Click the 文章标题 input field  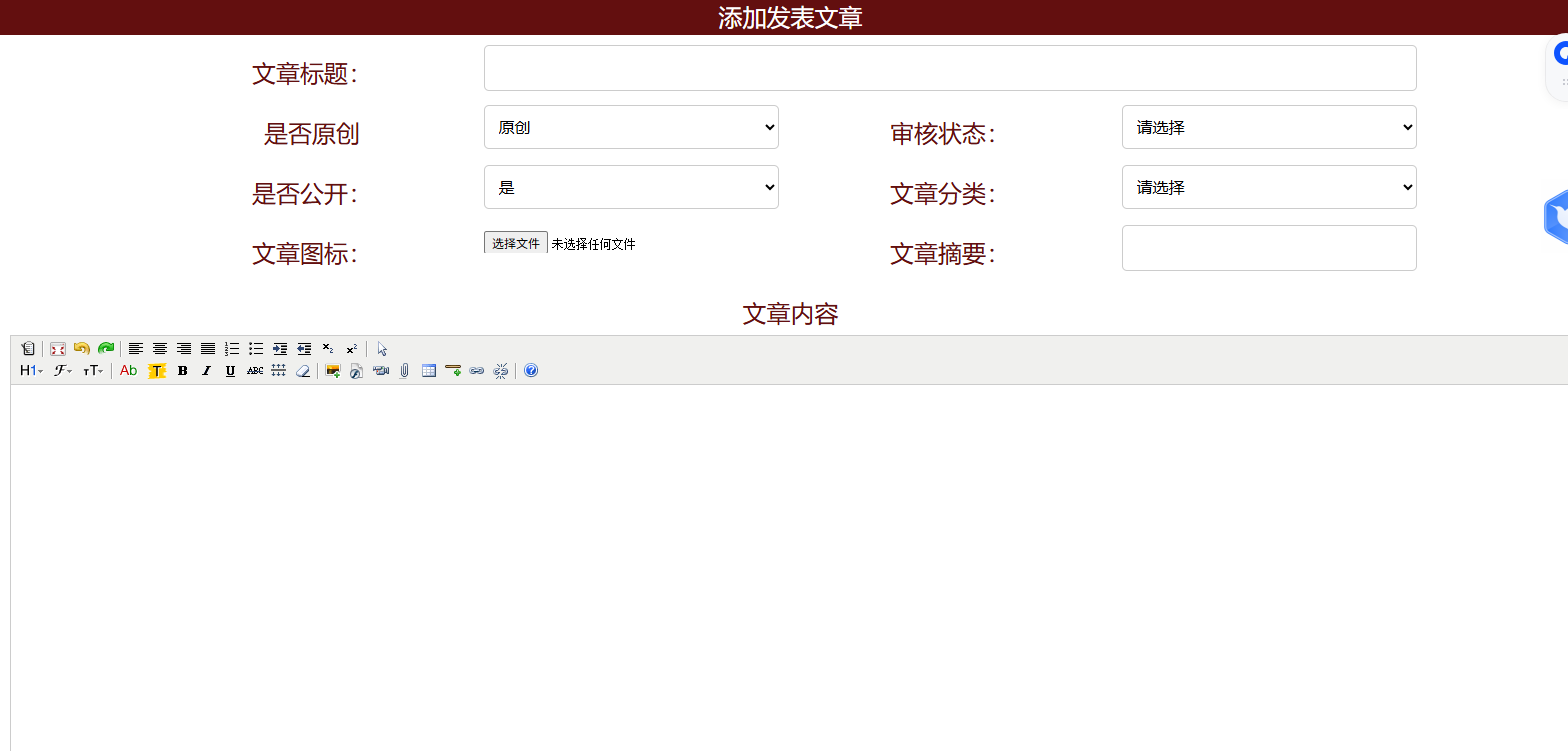(x=949, y=68)
